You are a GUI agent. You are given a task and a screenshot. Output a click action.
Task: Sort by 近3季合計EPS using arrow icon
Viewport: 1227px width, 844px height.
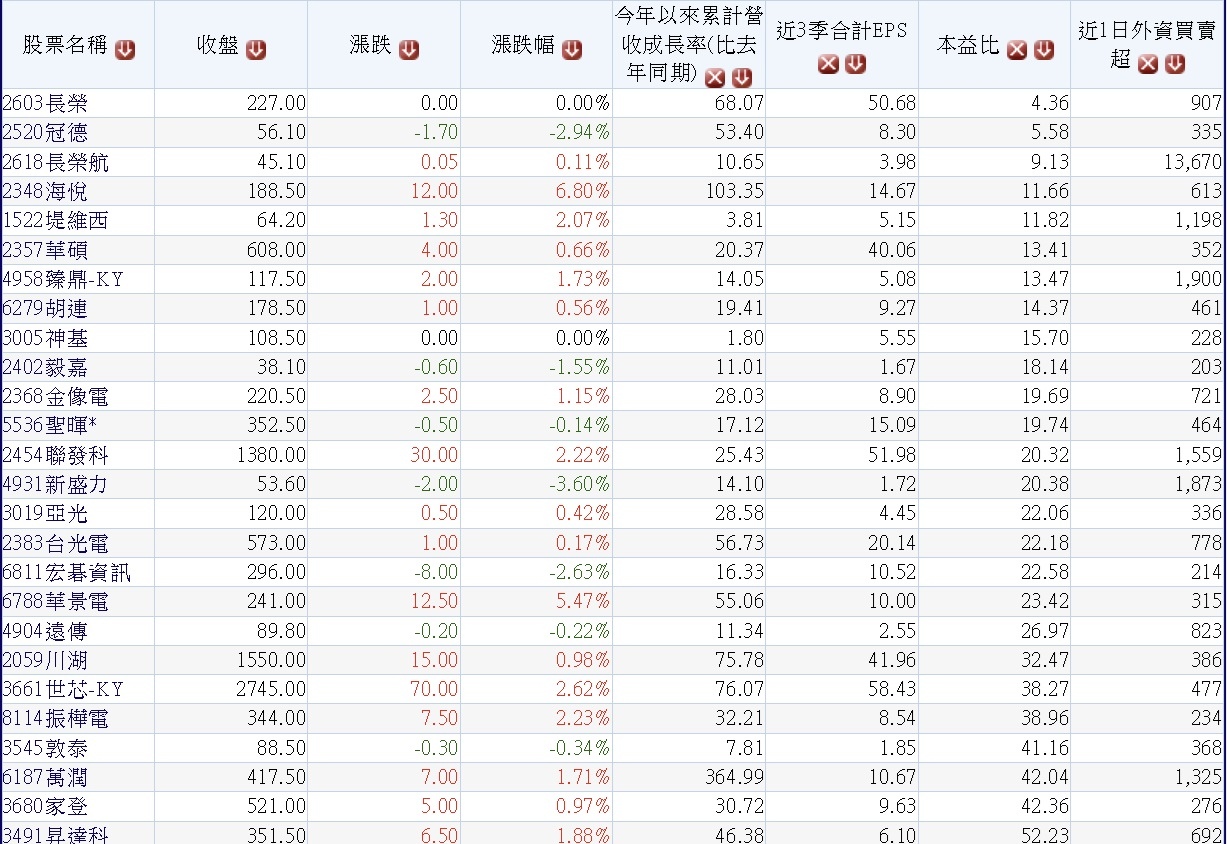[x=855, y=64]
